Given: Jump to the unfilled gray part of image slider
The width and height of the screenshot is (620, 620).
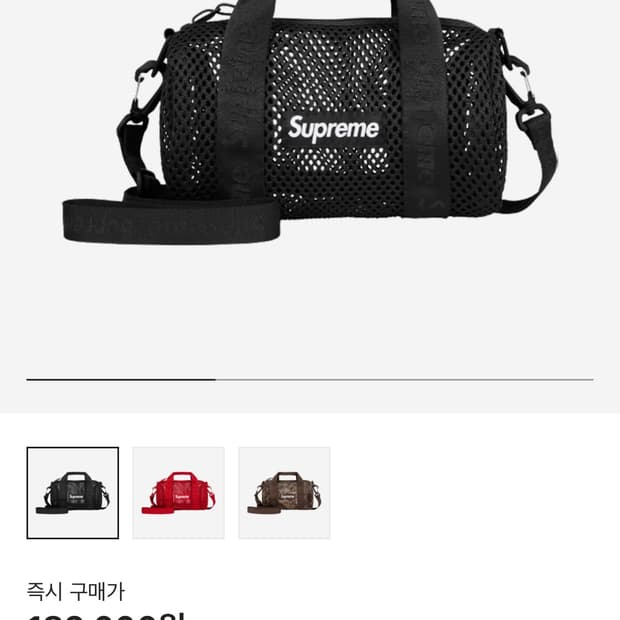Looking at the screenshot, I should pos(405,380).
